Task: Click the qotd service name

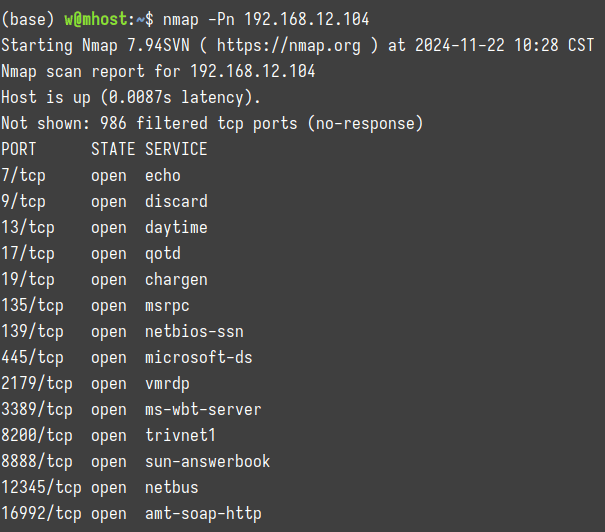Action: (163, 254)
